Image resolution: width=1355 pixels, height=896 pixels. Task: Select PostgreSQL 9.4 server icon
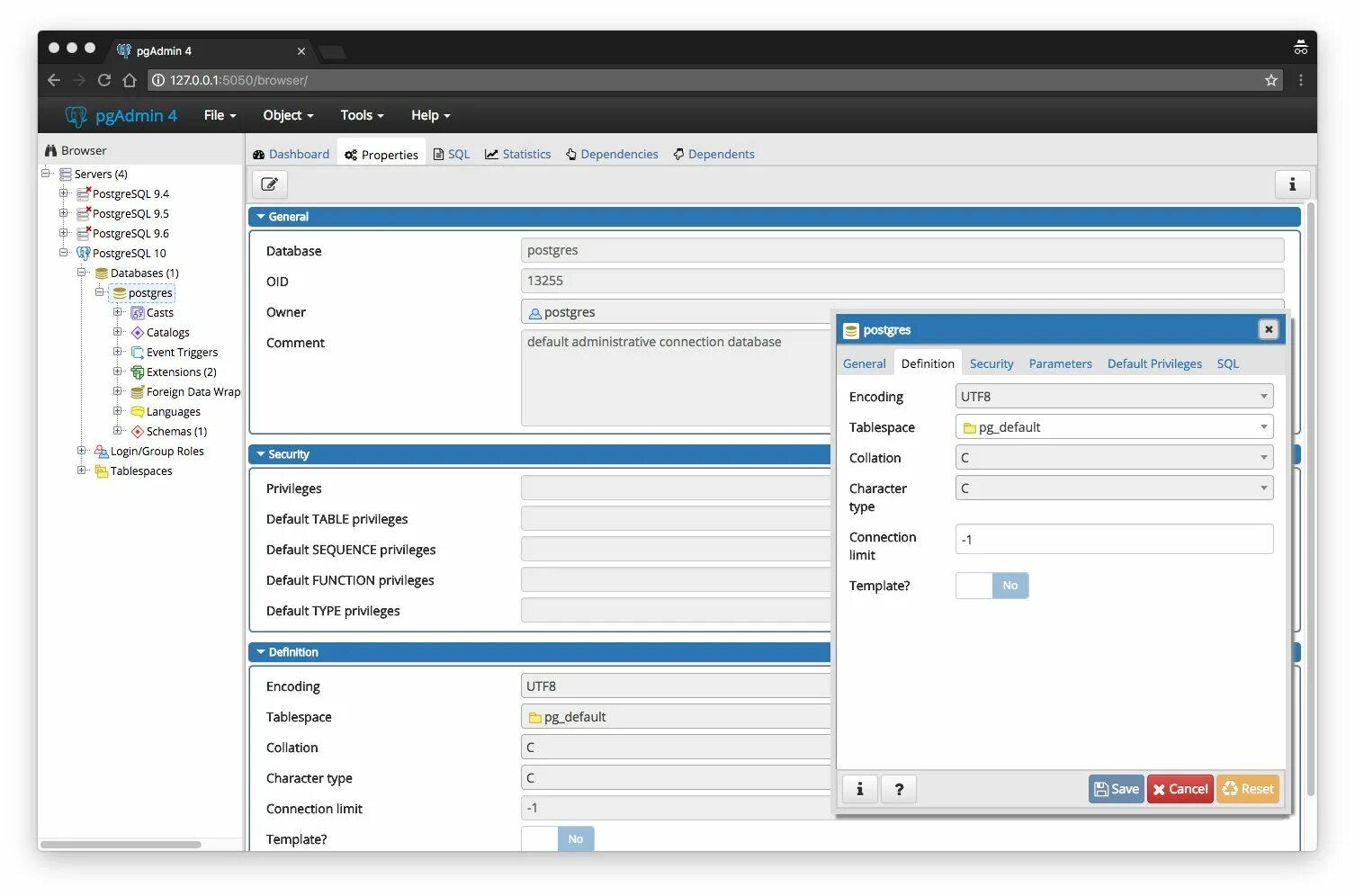pyautogui.click(x=84, y=193)
